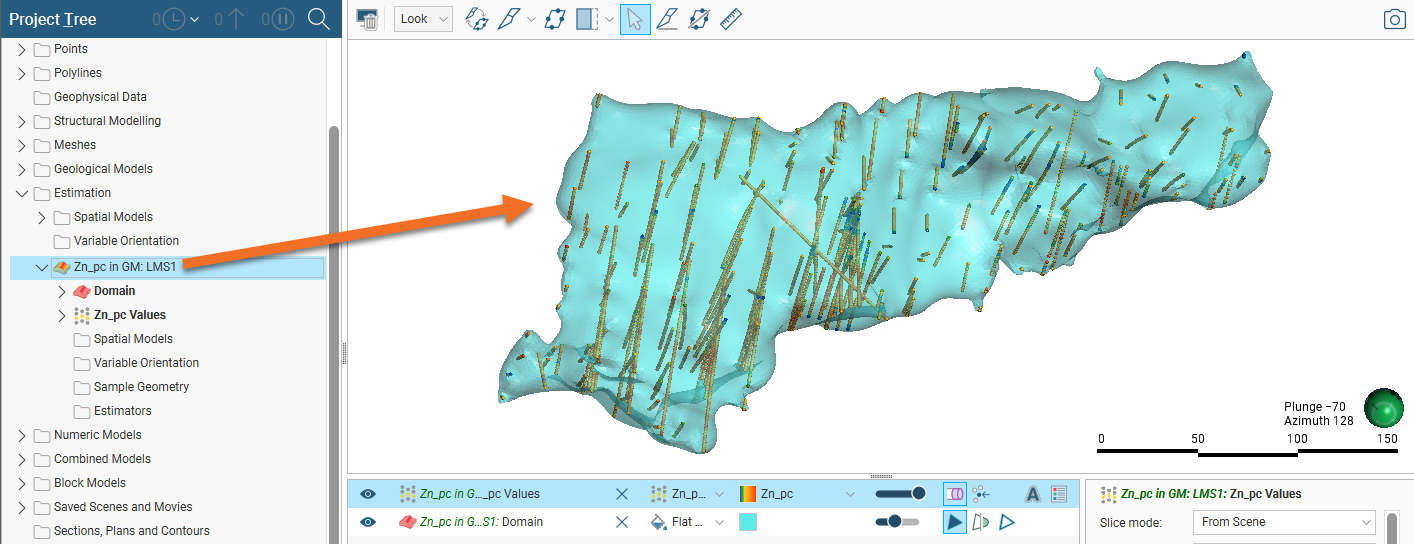Open the Look dropdown
This screenshot has height=544, width=1414.
point(423,19)
